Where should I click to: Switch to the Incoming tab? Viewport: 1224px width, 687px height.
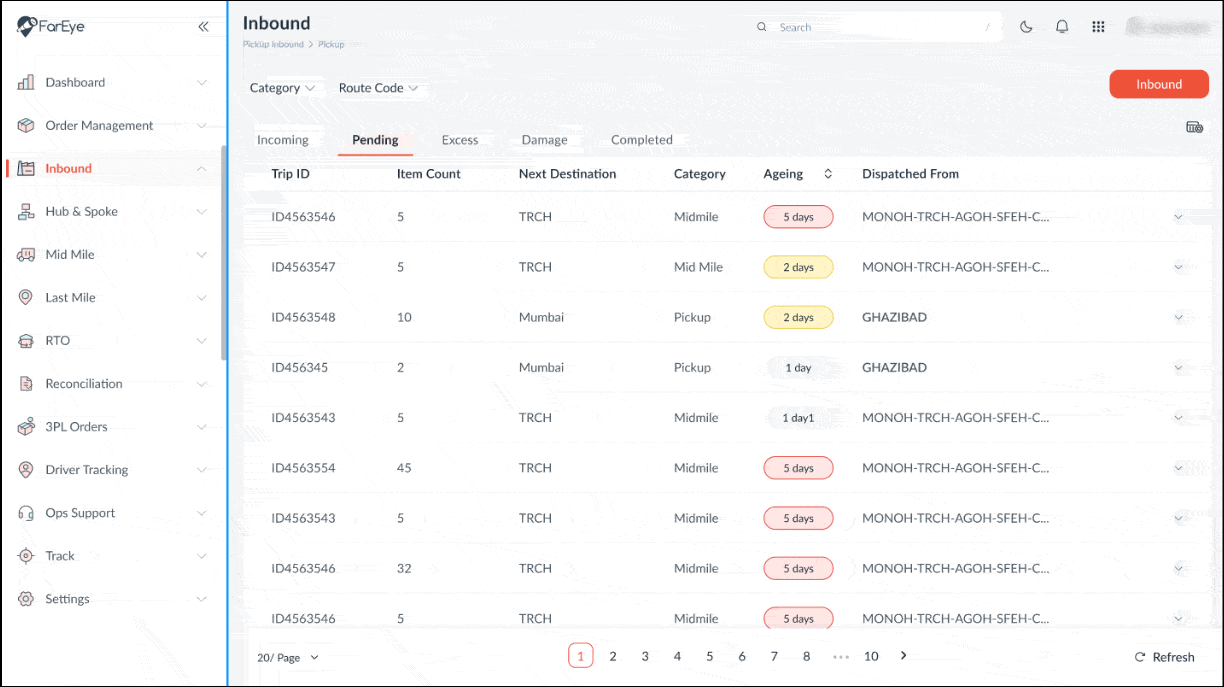[283, 140]
